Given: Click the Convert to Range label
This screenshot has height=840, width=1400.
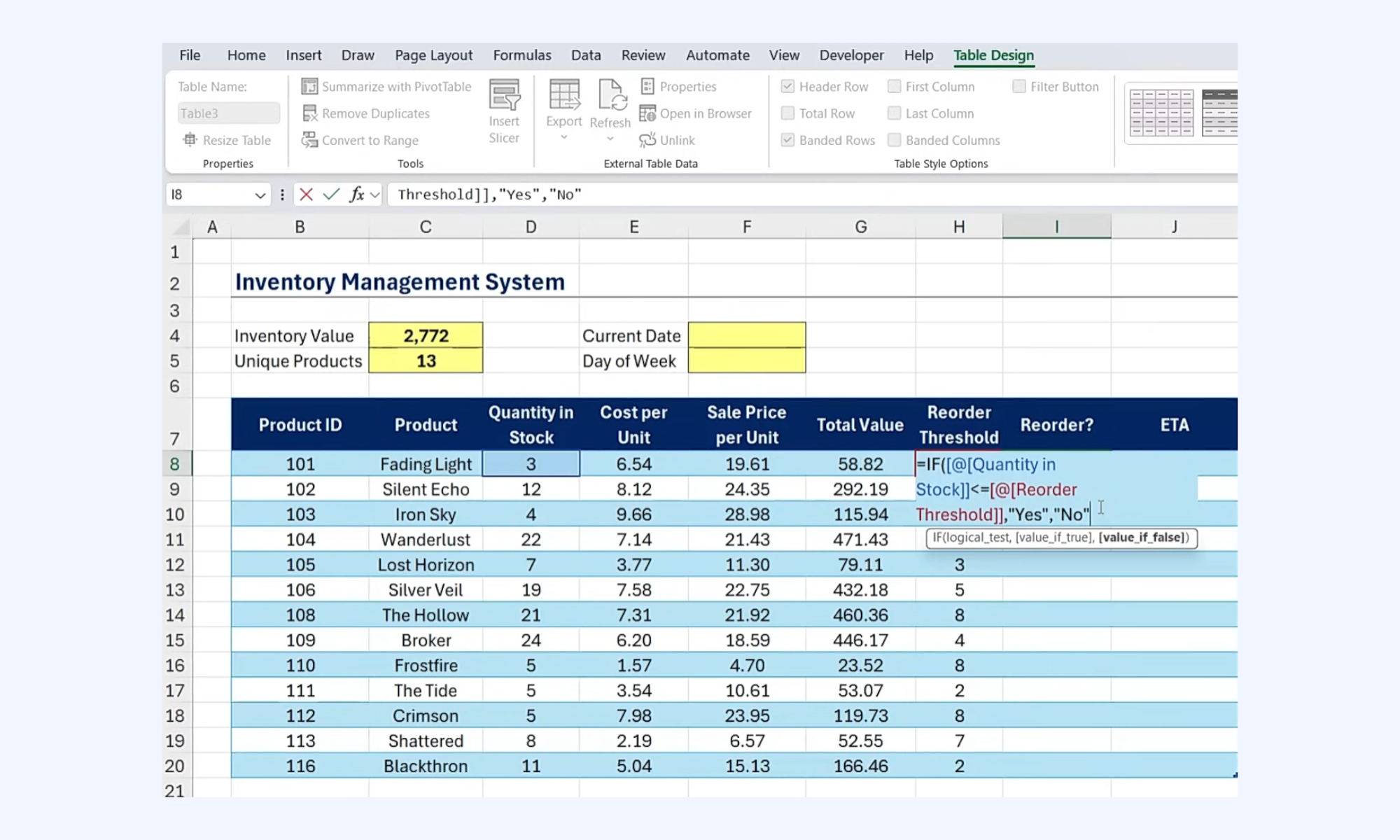Looking at the screenshot, I should 370,141.
